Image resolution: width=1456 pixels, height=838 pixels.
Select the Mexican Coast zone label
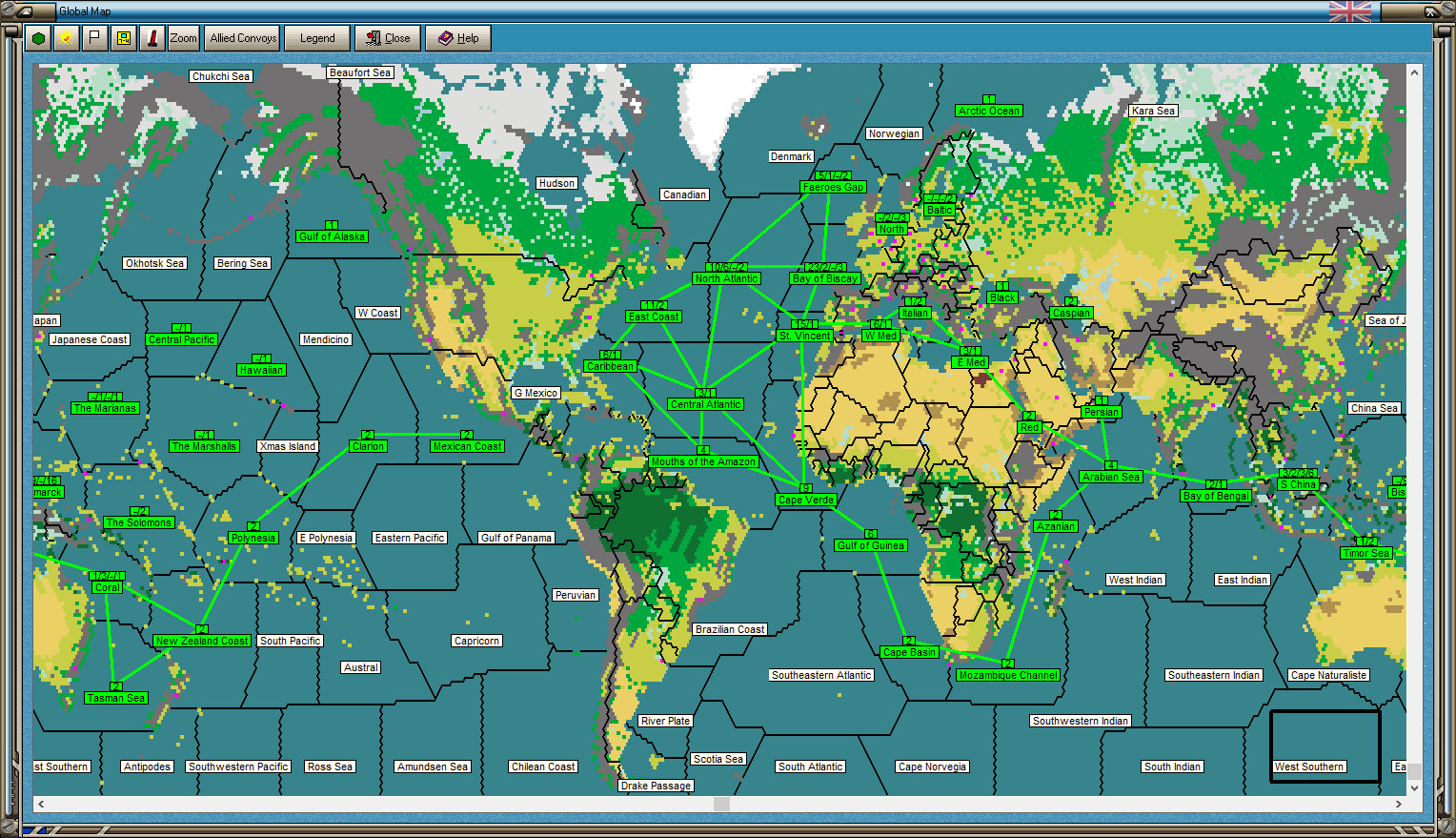point(467,446)
